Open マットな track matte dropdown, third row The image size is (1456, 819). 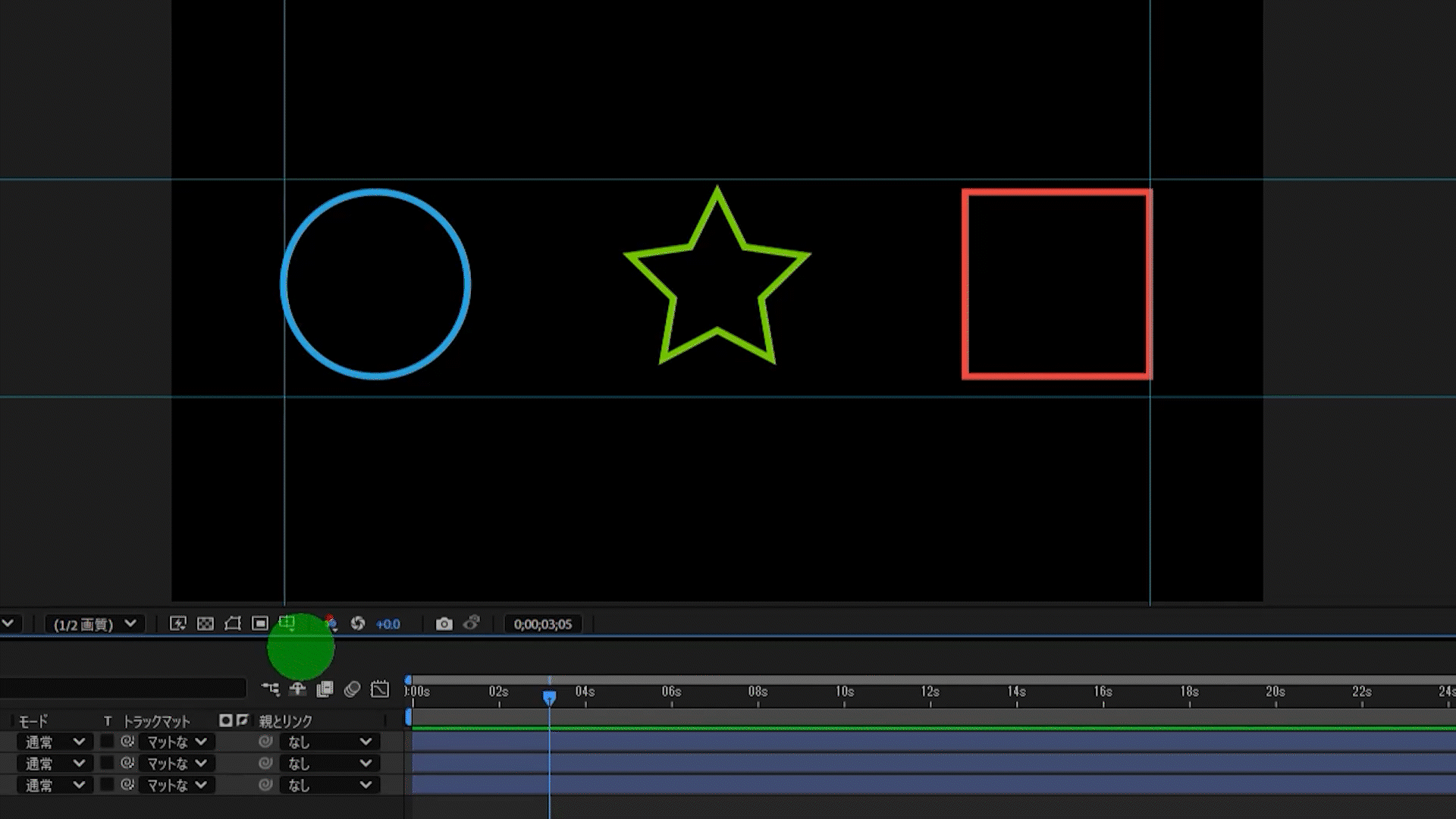(x=177, y=785)
